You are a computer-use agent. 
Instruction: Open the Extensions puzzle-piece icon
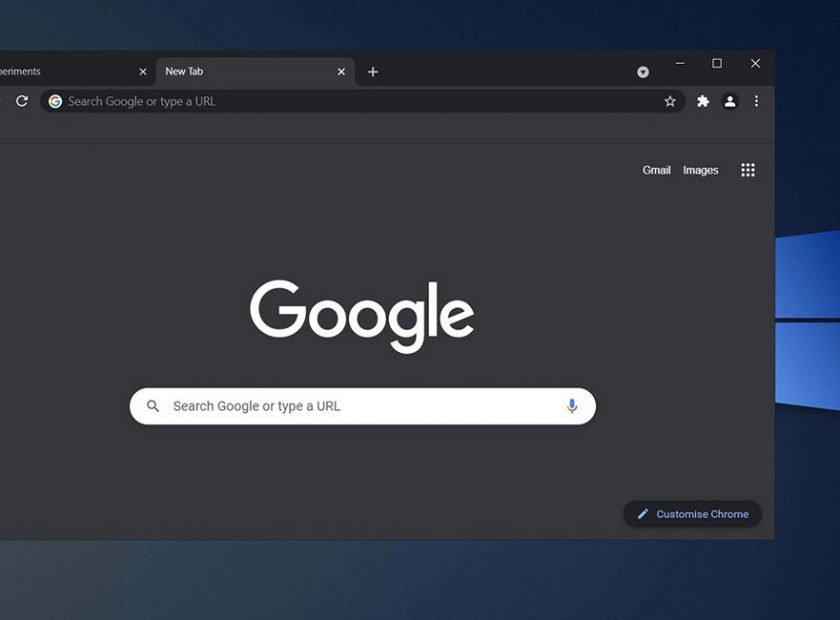click(703, 101)
